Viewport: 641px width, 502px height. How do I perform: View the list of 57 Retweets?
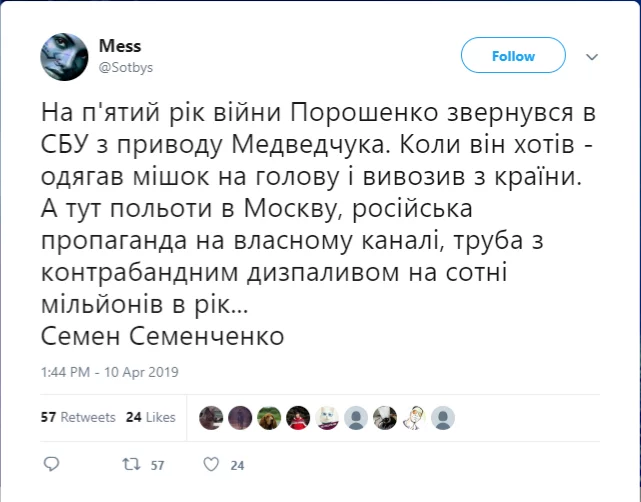click(78, 417)
